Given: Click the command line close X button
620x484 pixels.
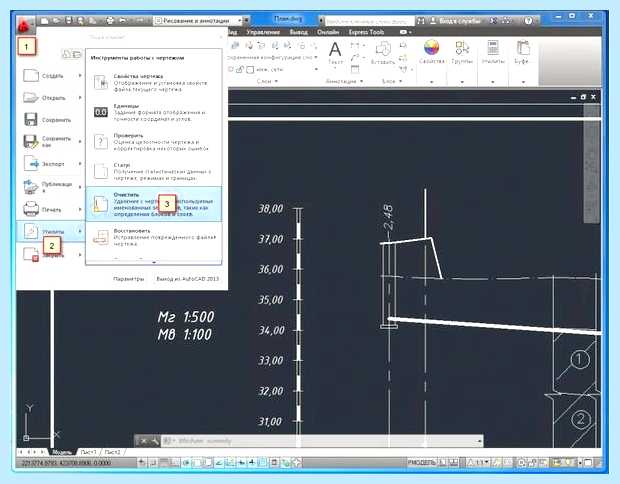Looking at the screenshot, I should coord(144,441).
